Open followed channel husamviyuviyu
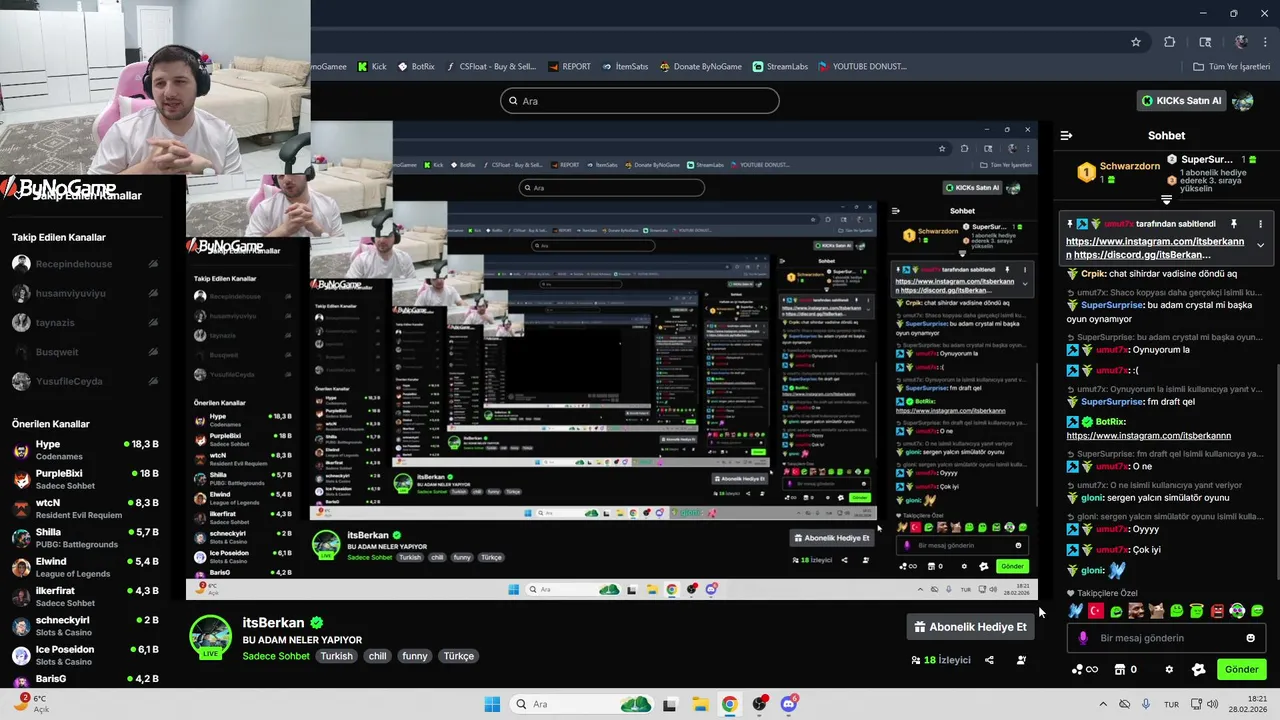The image size is (1280, 720). tap(85, 293)
